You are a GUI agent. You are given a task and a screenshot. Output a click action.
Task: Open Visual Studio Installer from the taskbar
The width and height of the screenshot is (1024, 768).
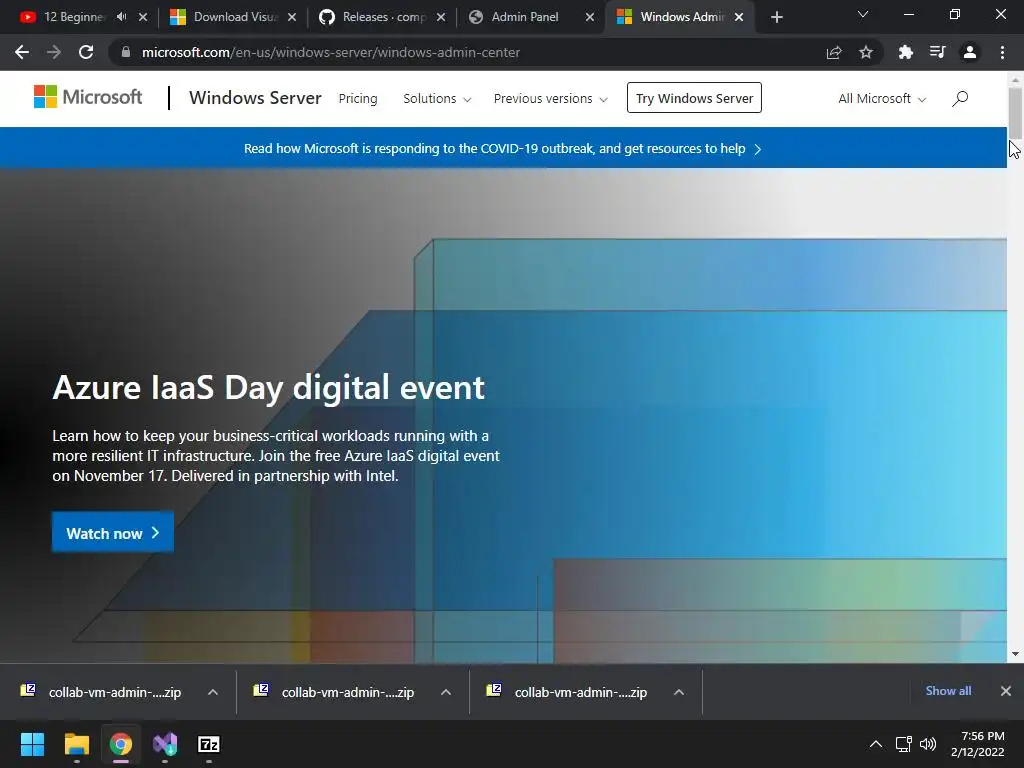click(x=165, y=744)
